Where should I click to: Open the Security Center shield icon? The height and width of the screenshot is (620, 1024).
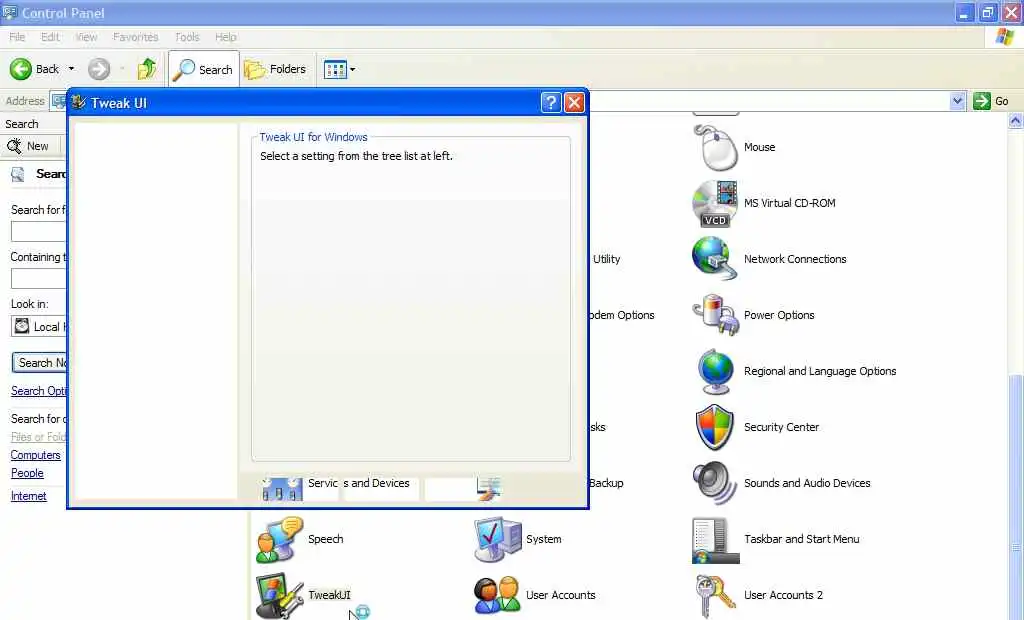pos(716,427)
